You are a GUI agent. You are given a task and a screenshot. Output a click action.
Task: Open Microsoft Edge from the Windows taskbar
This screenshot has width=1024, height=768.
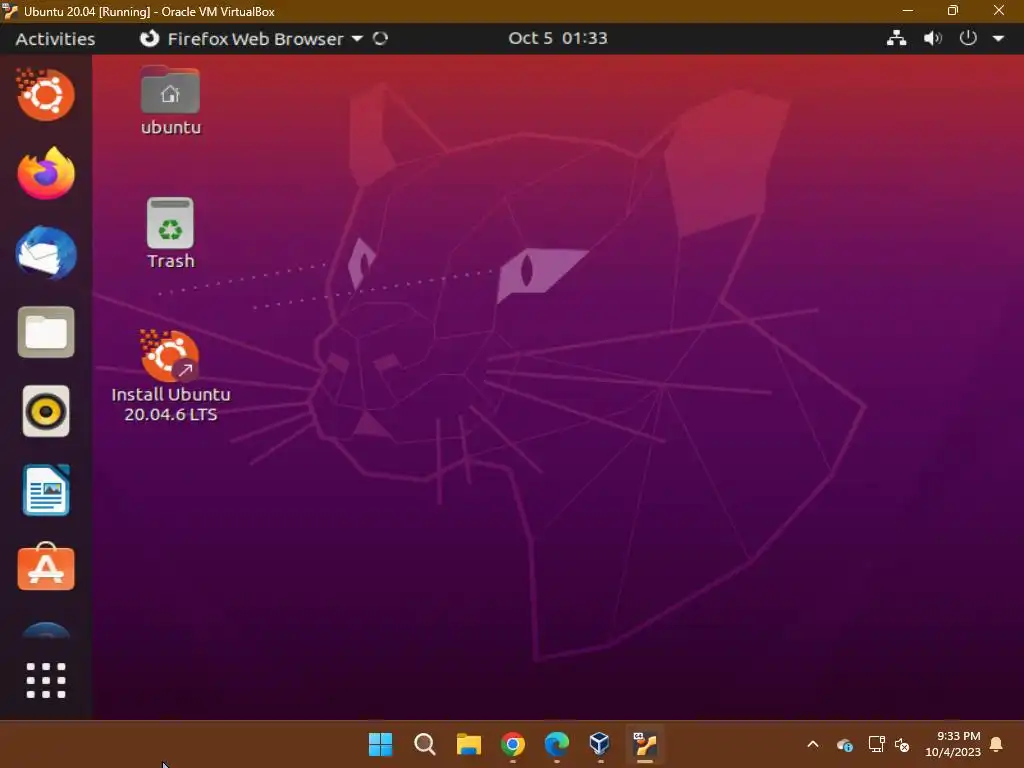click(x=556, y=743)
